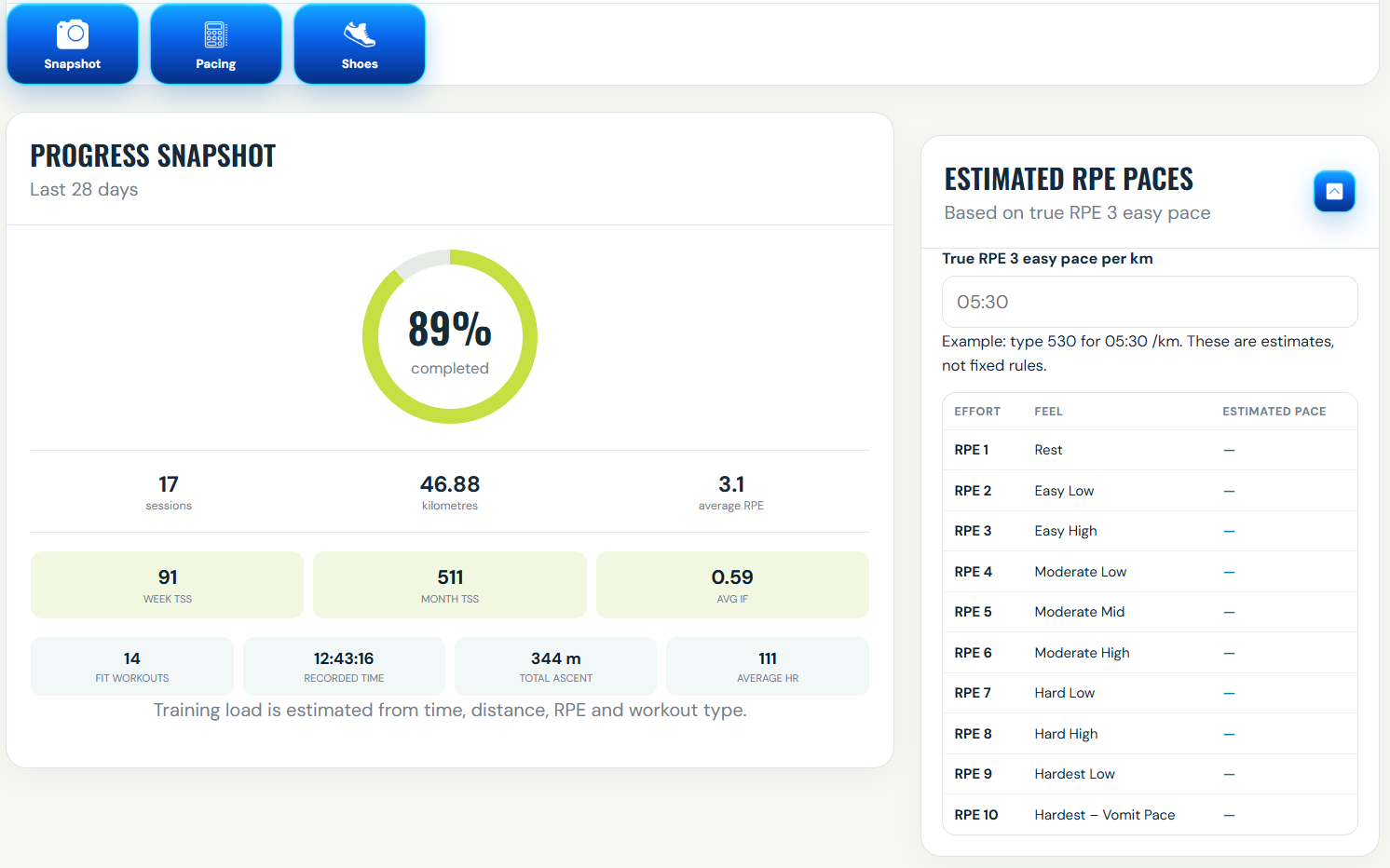Click the 511 Month TSS card

click(x=450, y=585)
